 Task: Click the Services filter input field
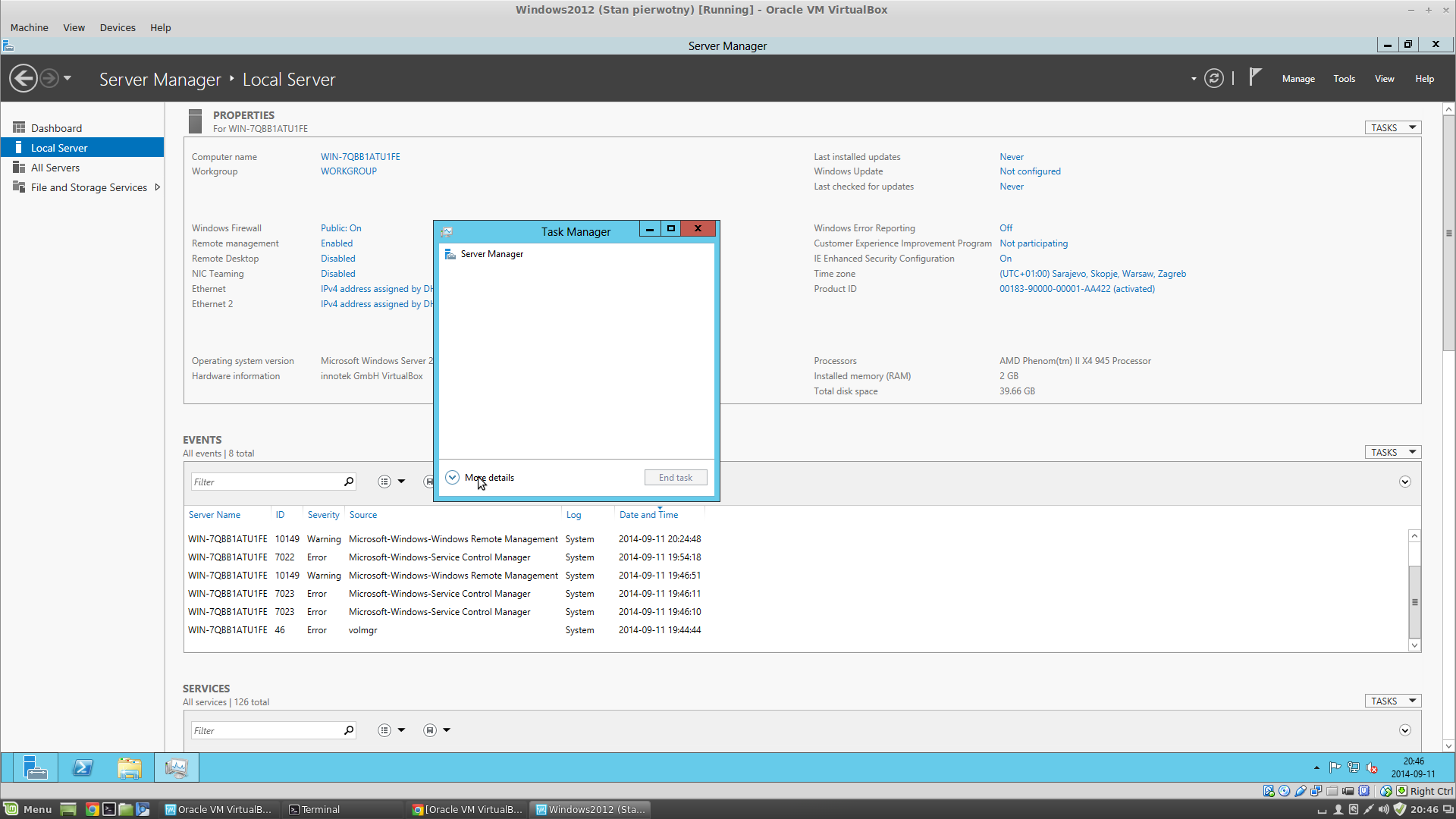pos(265,730)
